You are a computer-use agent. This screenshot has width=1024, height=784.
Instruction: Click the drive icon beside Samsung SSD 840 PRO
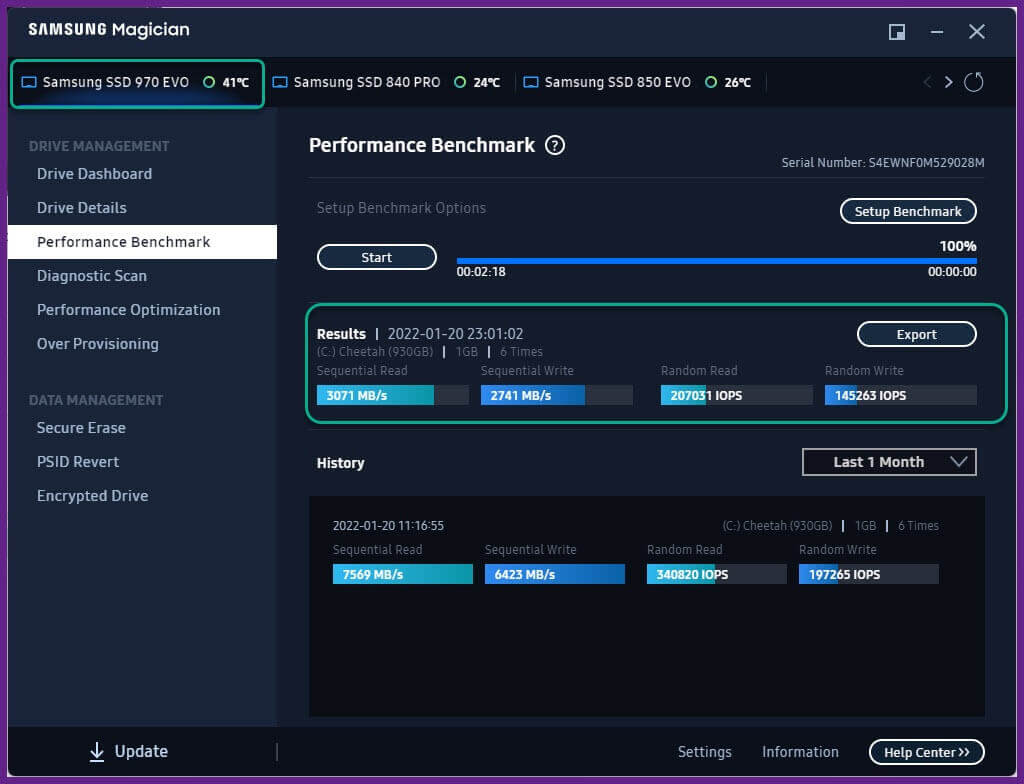click(280, 82)
